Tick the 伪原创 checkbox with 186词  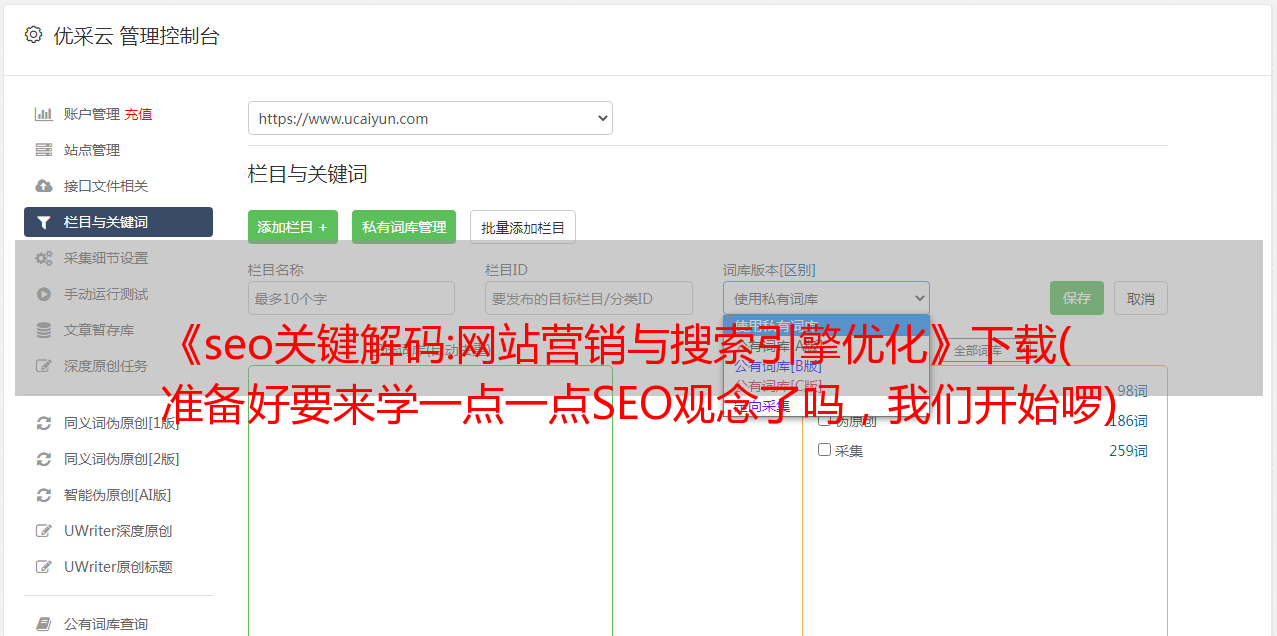click(x=825, y=420)
